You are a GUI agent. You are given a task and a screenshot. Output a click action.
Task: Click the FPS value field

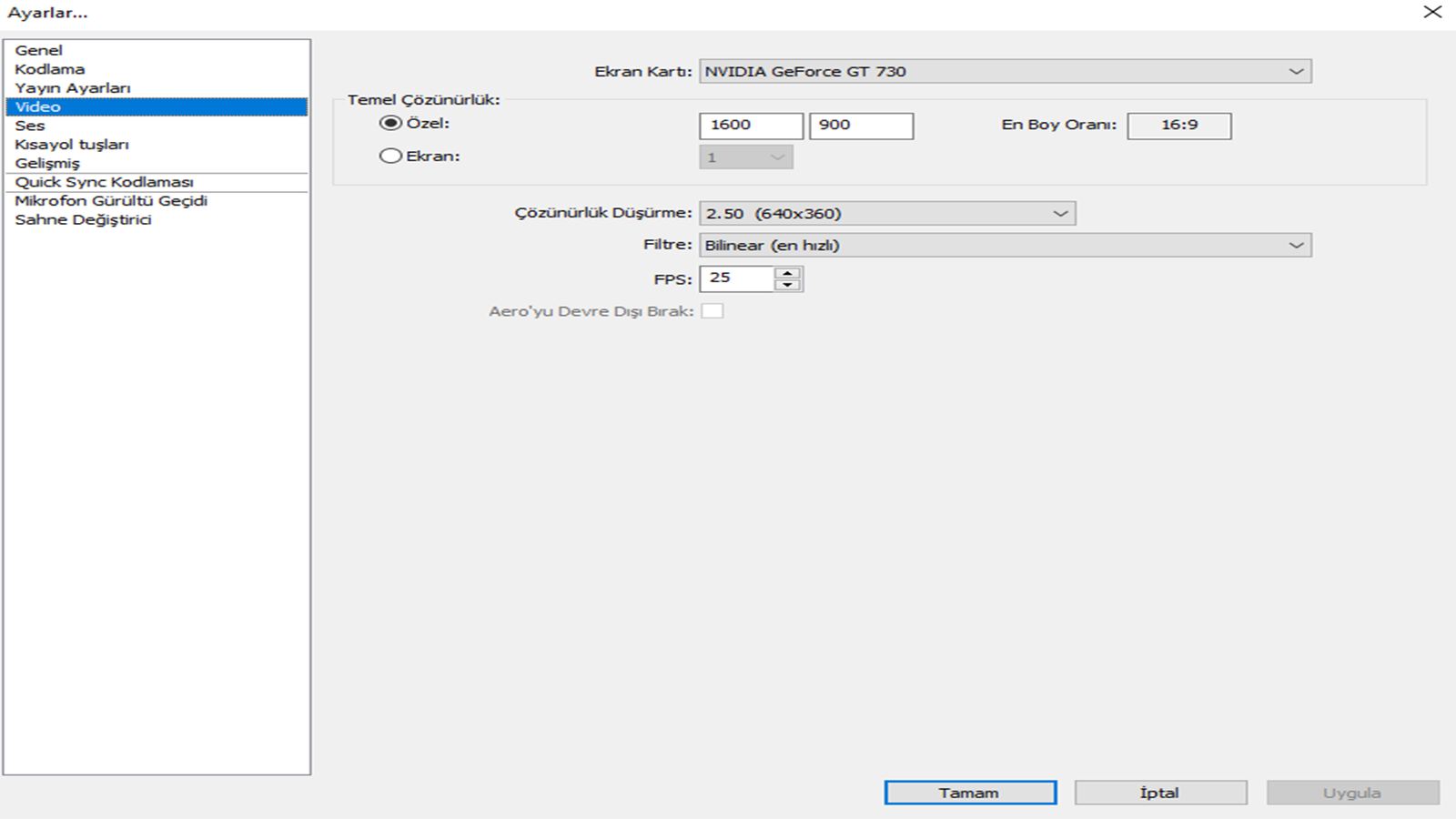click(737, 278)
